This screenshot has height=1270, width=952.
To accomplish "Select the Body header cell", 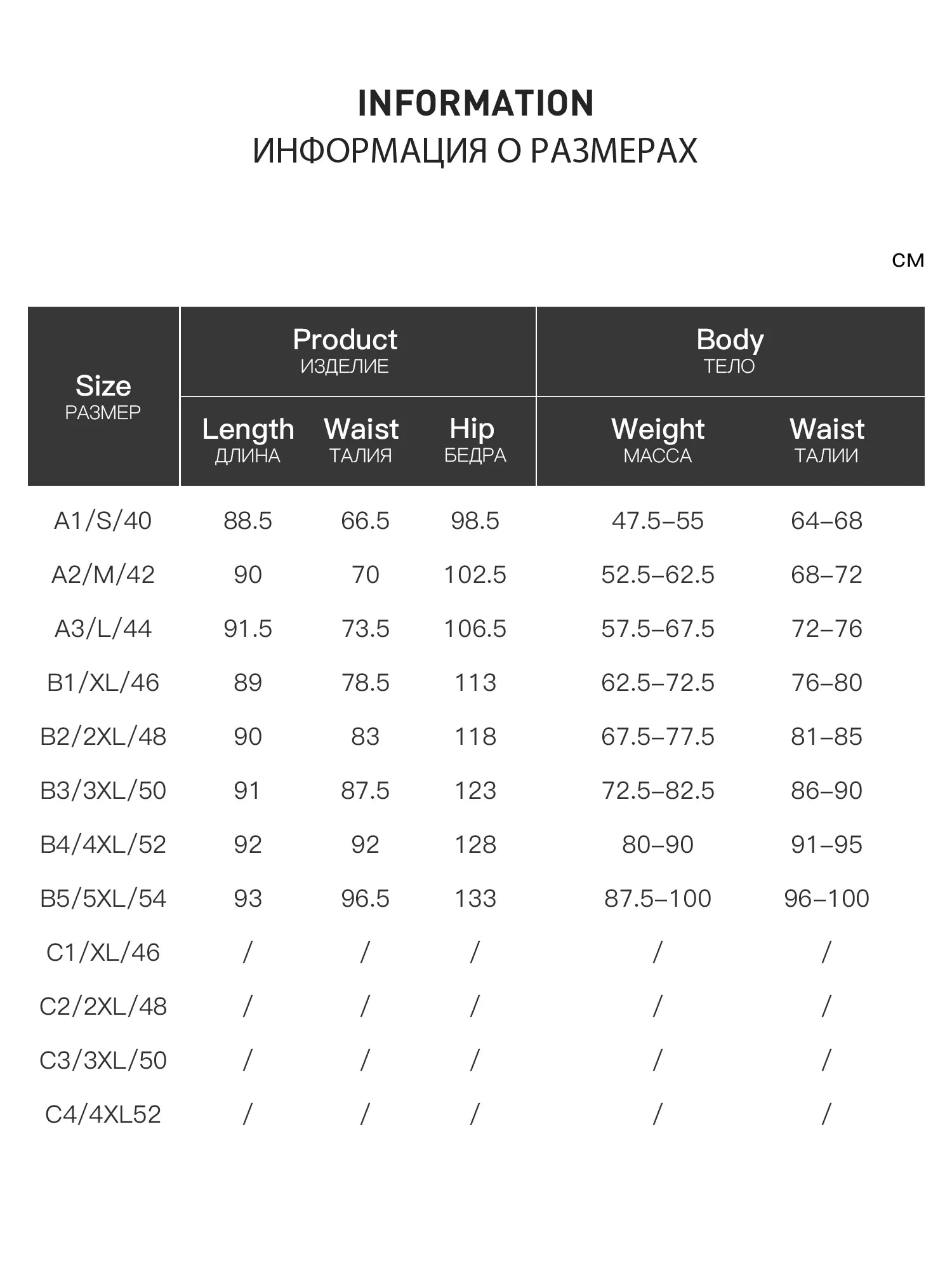I will point(731,351).
